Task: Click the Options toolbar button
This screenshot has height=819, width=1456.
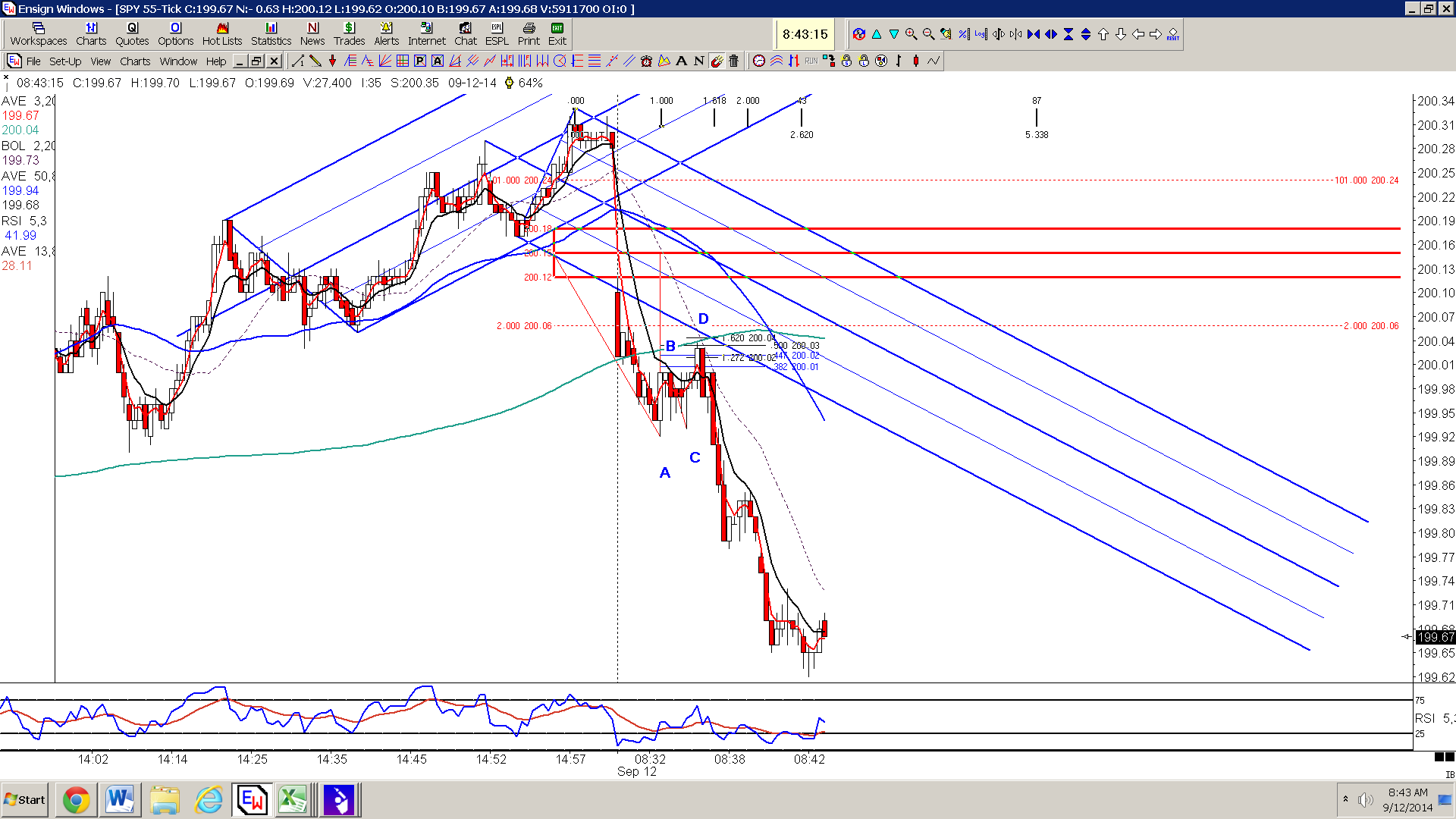Action: pos(175,34)
